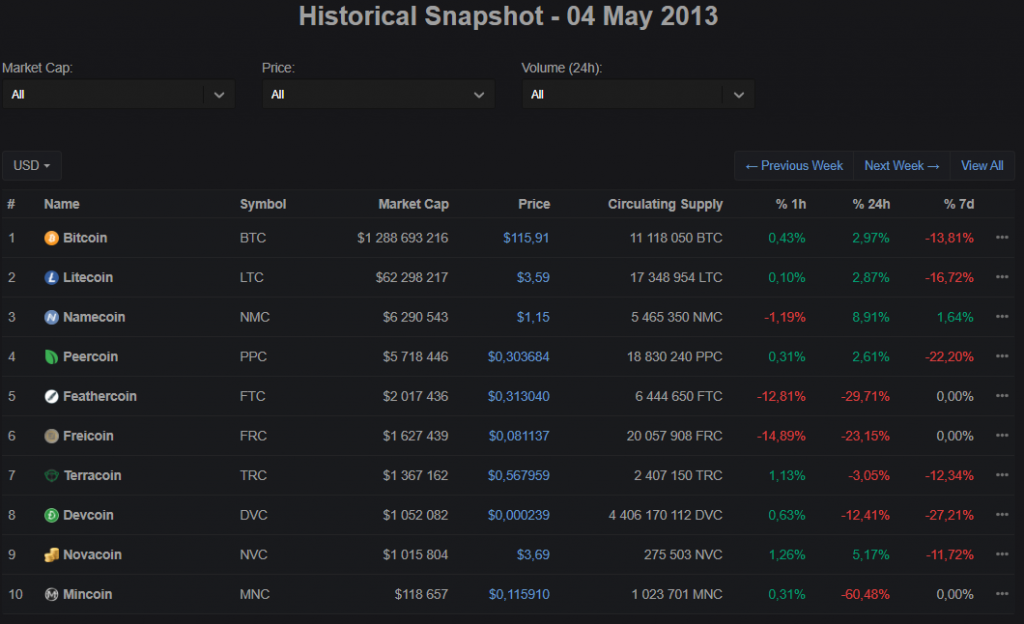The height and width of the screenshot is (624, 1024).
Task: Select the Freicoin coin icon
Action: (x=50, y=436)
